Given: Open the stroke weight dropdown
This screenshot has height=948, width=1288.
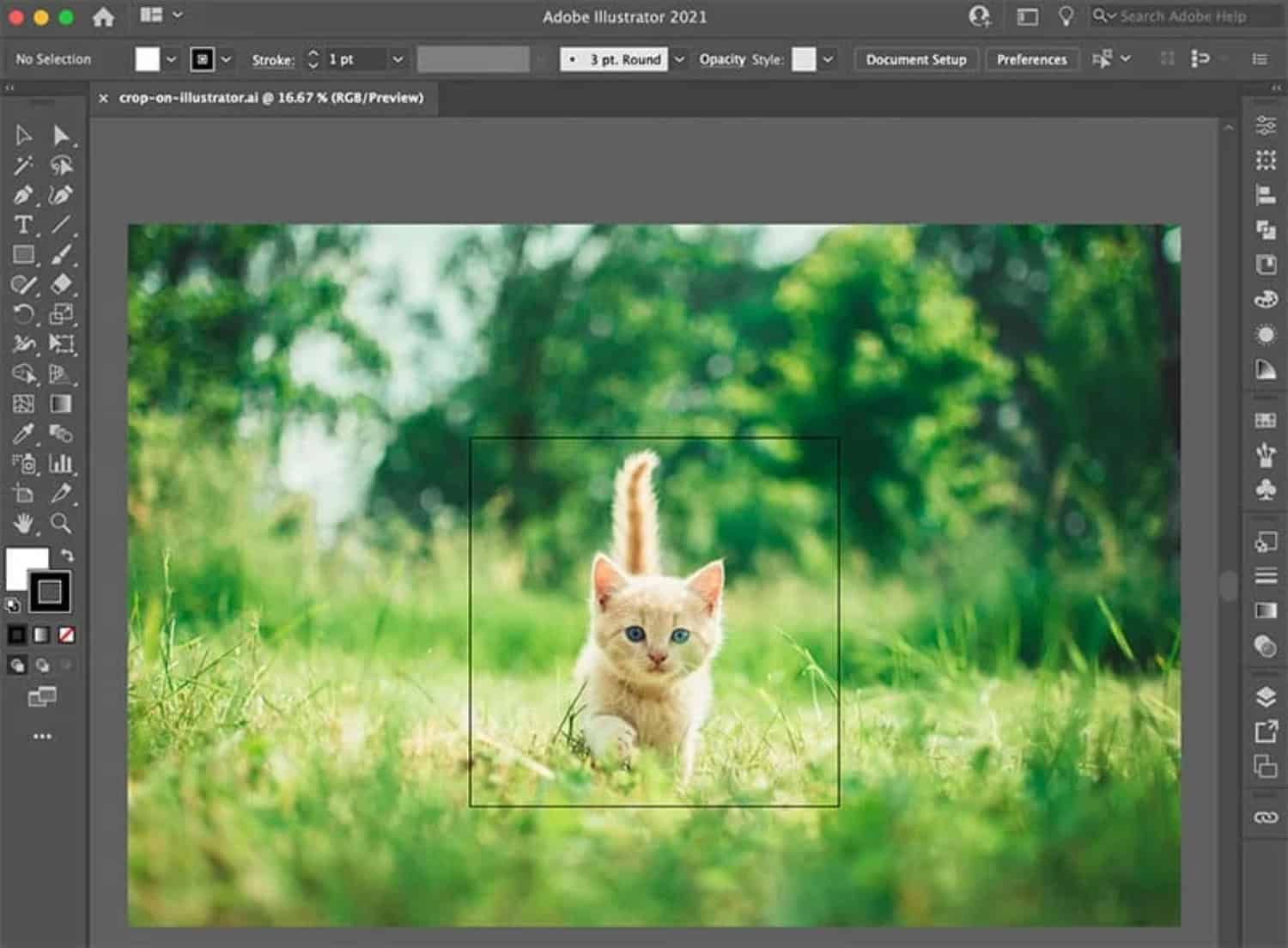Looking at the screenshot, I should (398, 59).
